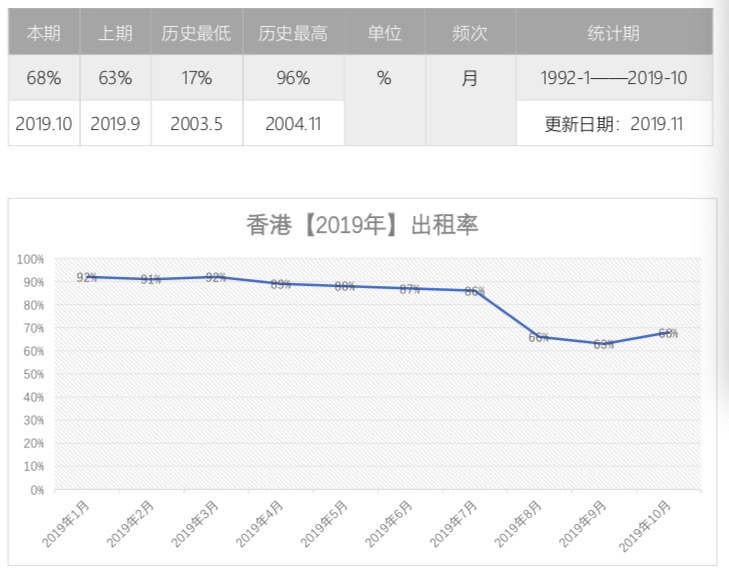Click the 更新日期：2019.11 cell

pos(614,124)
